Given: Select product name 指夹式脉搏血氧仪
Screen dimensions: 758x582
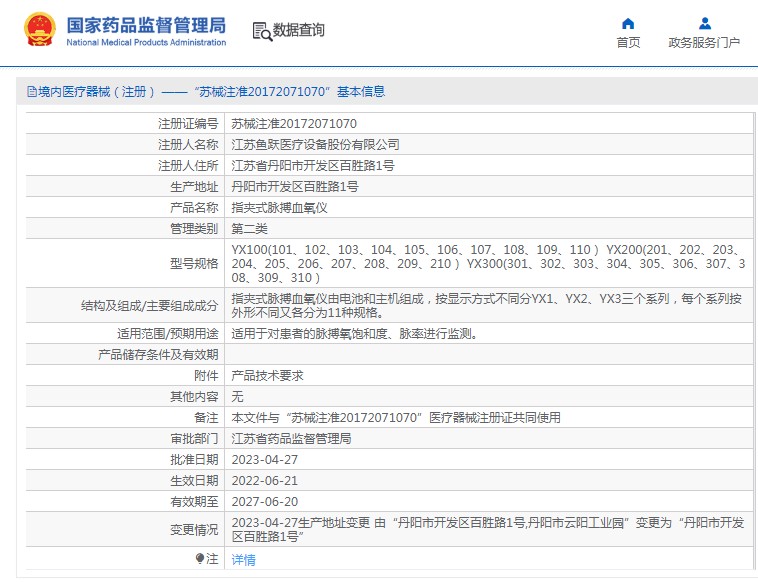Looking at the screenshot, I should click(279, 208).
